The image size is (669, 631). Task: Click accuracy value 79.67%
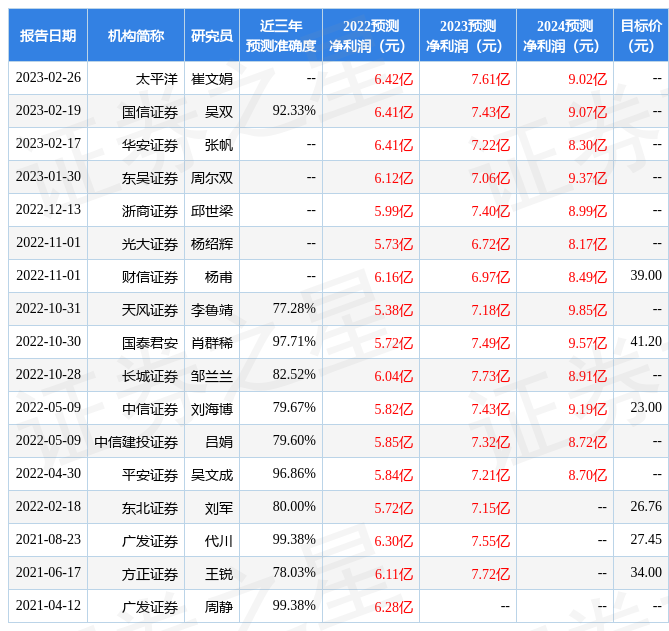[294, 407]
